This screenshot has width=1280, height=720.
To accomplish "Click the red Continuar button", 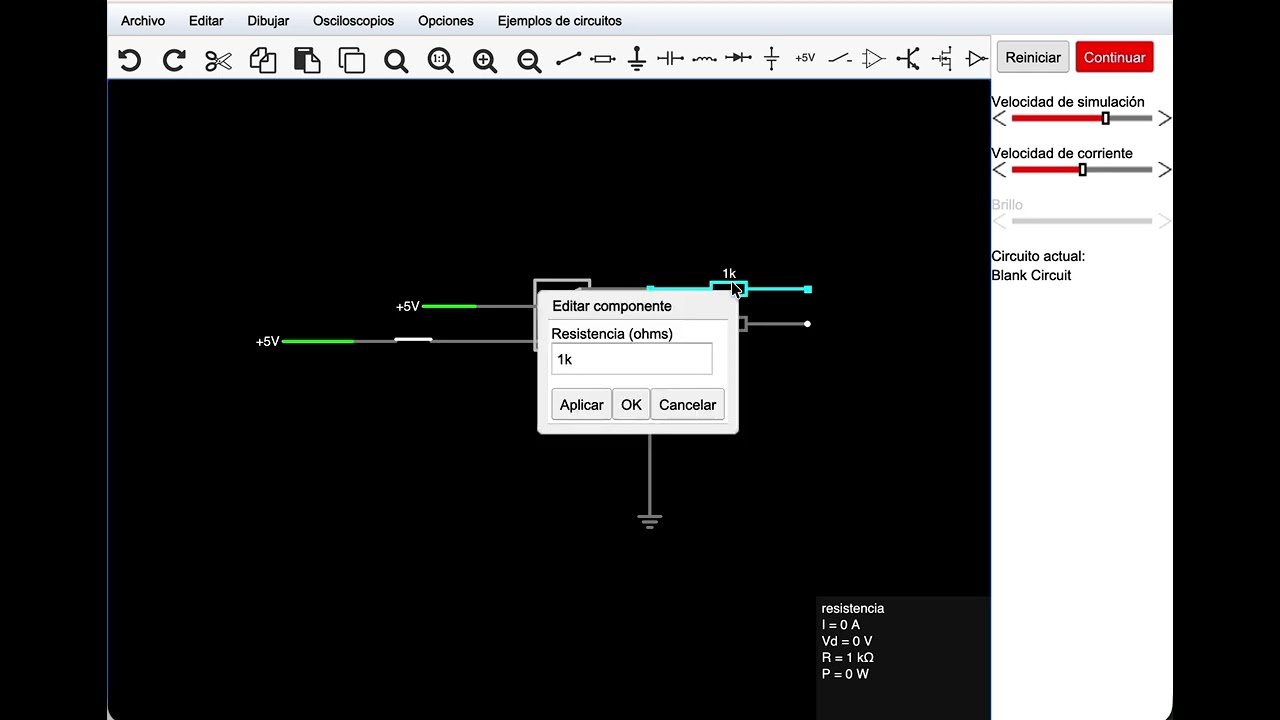I will (1114, 57).
